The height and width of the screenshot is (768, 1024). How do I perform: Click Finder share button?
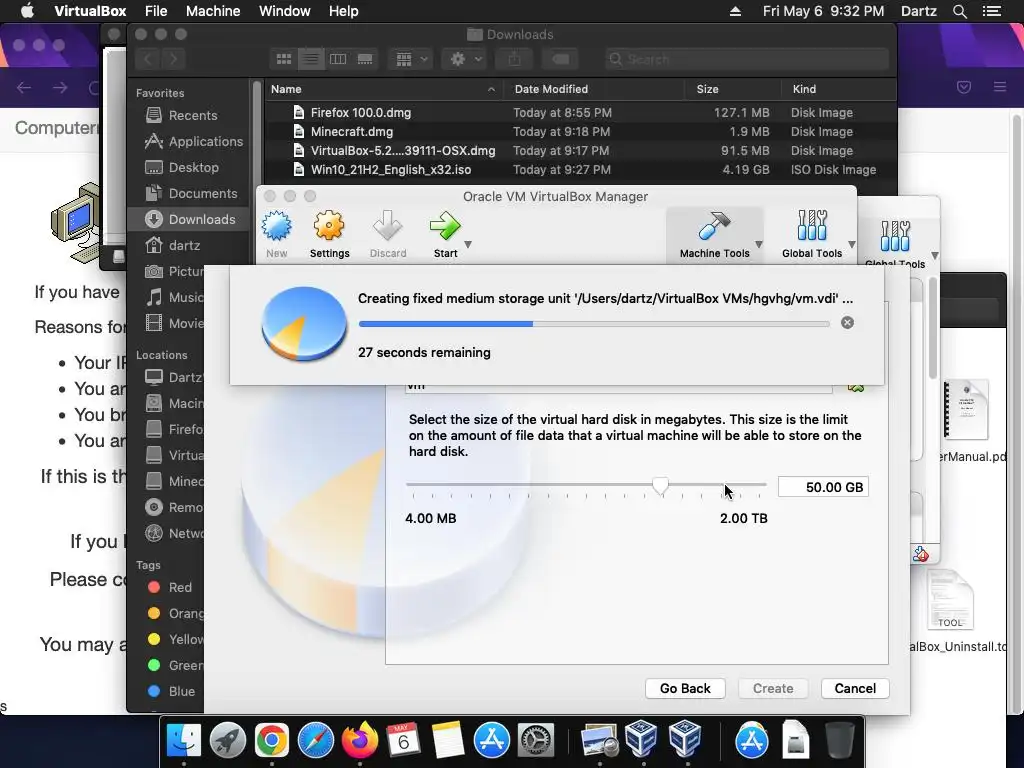[x=515, y=59]
